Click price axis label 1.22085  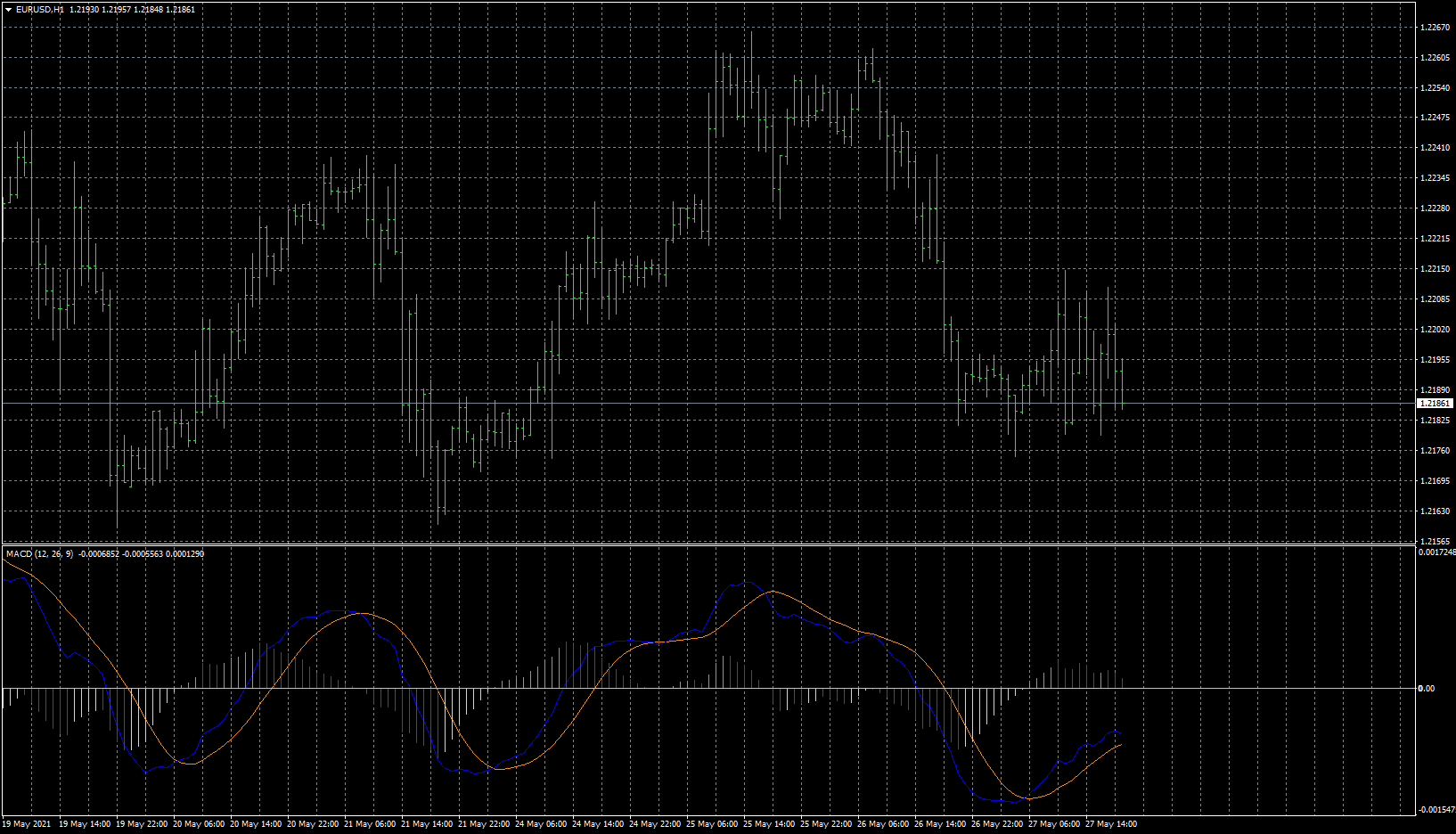point(1435,299)
